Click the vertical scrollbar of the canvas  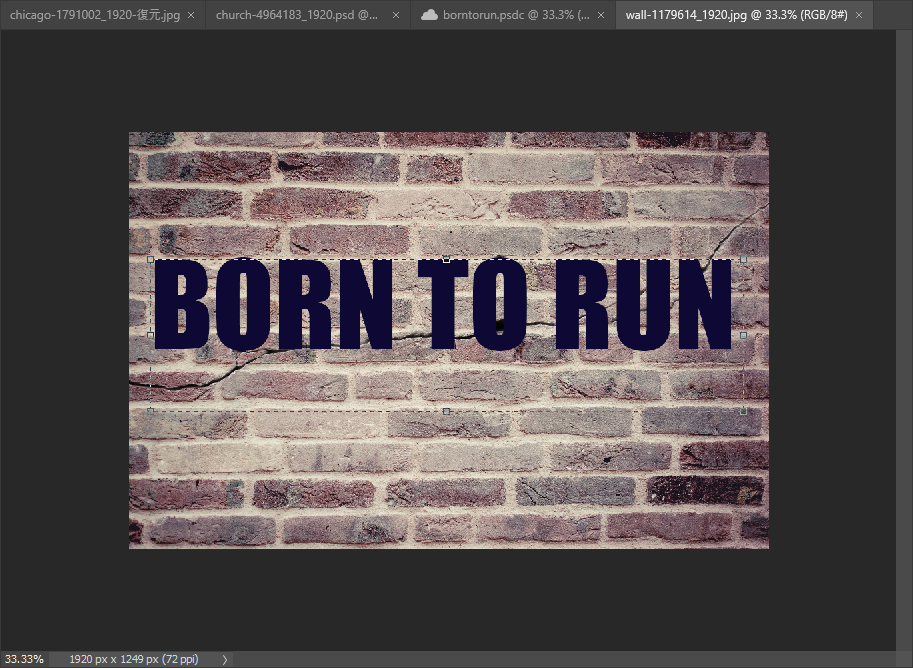click(x=904, y=340)
